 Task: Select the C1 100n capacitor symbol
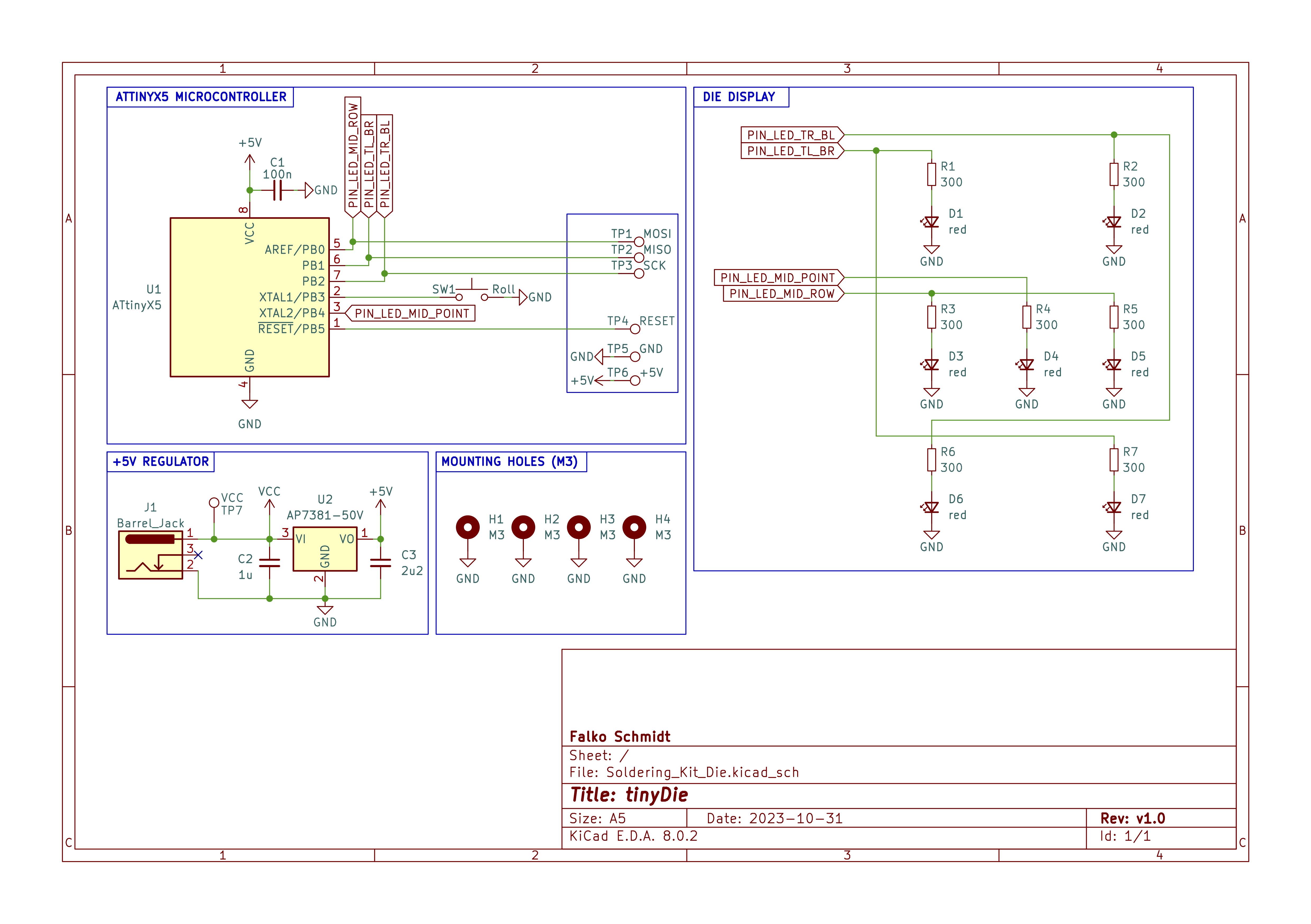point(278,190)
